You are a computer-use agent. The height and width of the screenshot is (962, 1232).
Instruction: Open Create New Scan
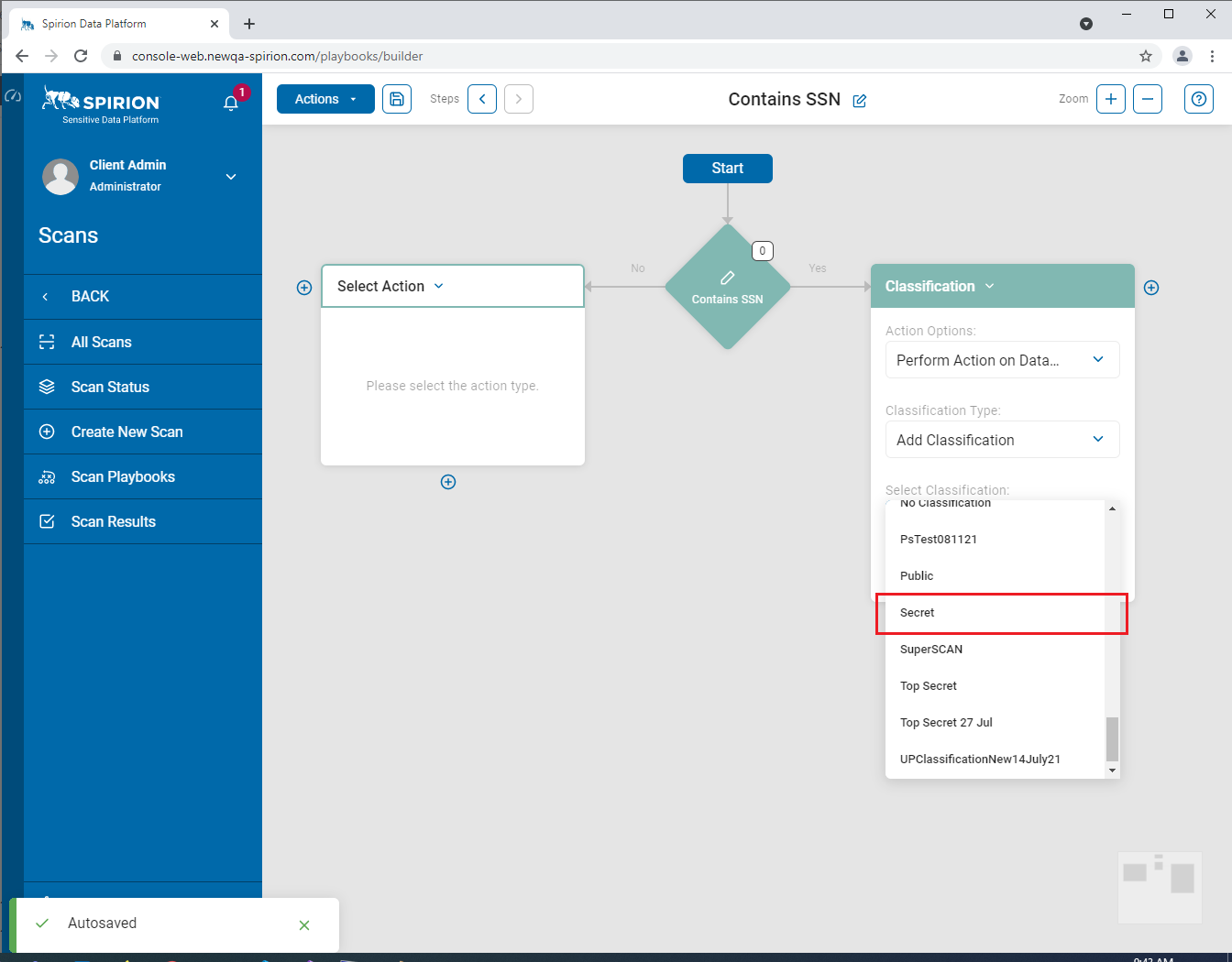point(143,432)
